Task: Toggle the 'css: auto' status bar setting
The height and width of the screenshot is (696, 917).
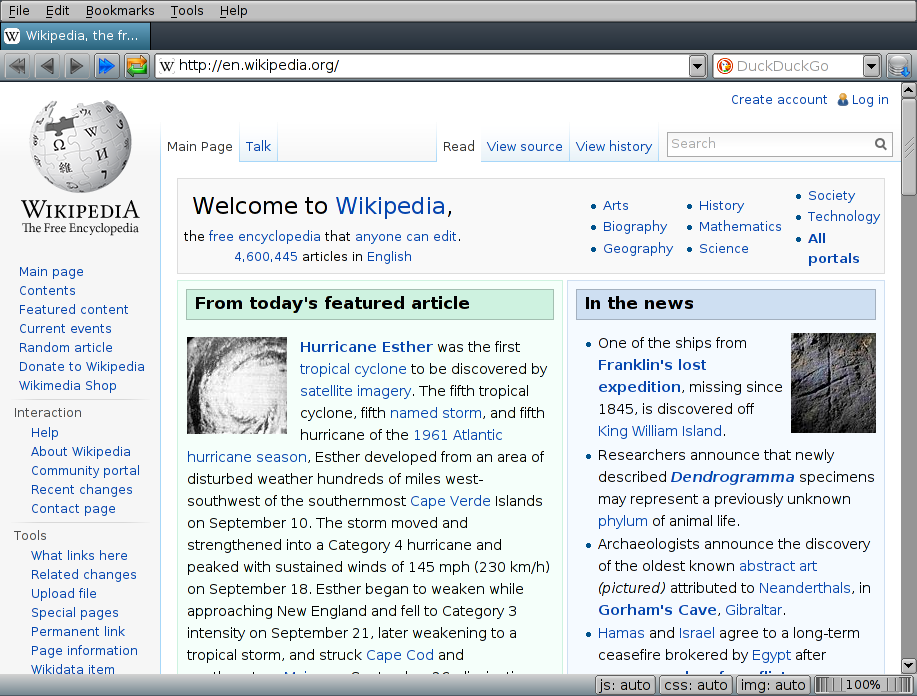Action: pyautogui.click(x=695, y=684)
